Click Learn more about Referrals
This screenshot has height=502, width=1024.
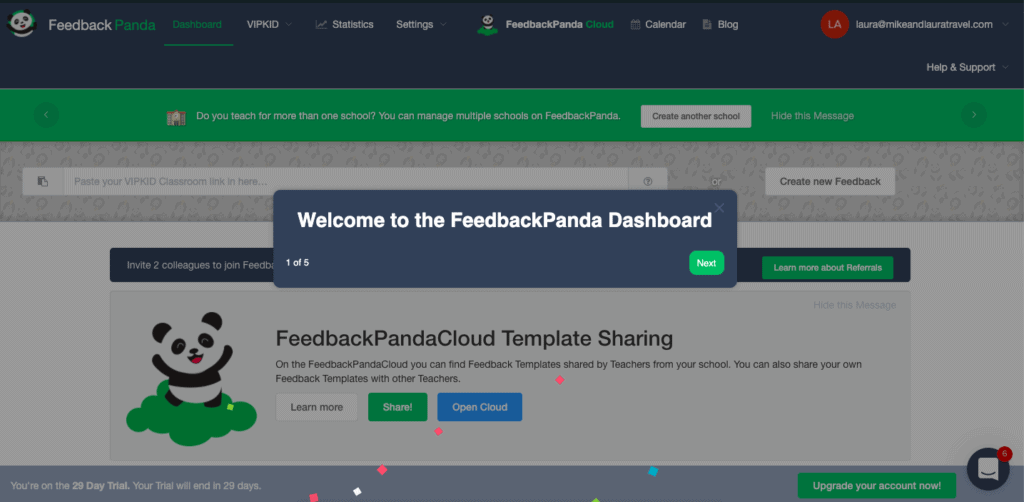pos(827,268)
